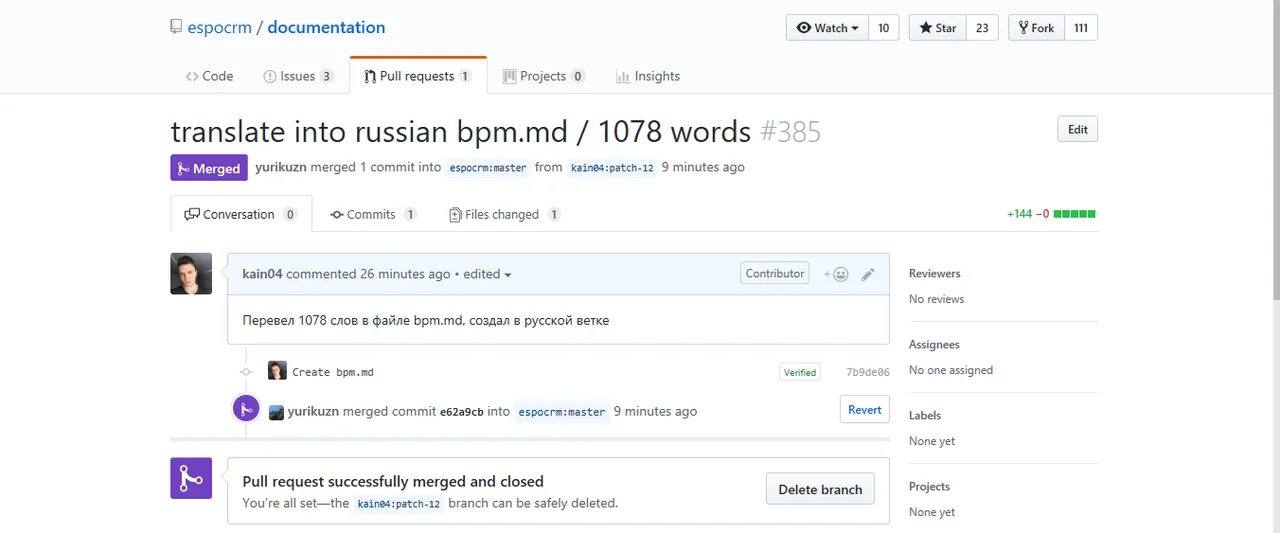Click the kain04:patch-12 head branch label

tap(612, 168)
